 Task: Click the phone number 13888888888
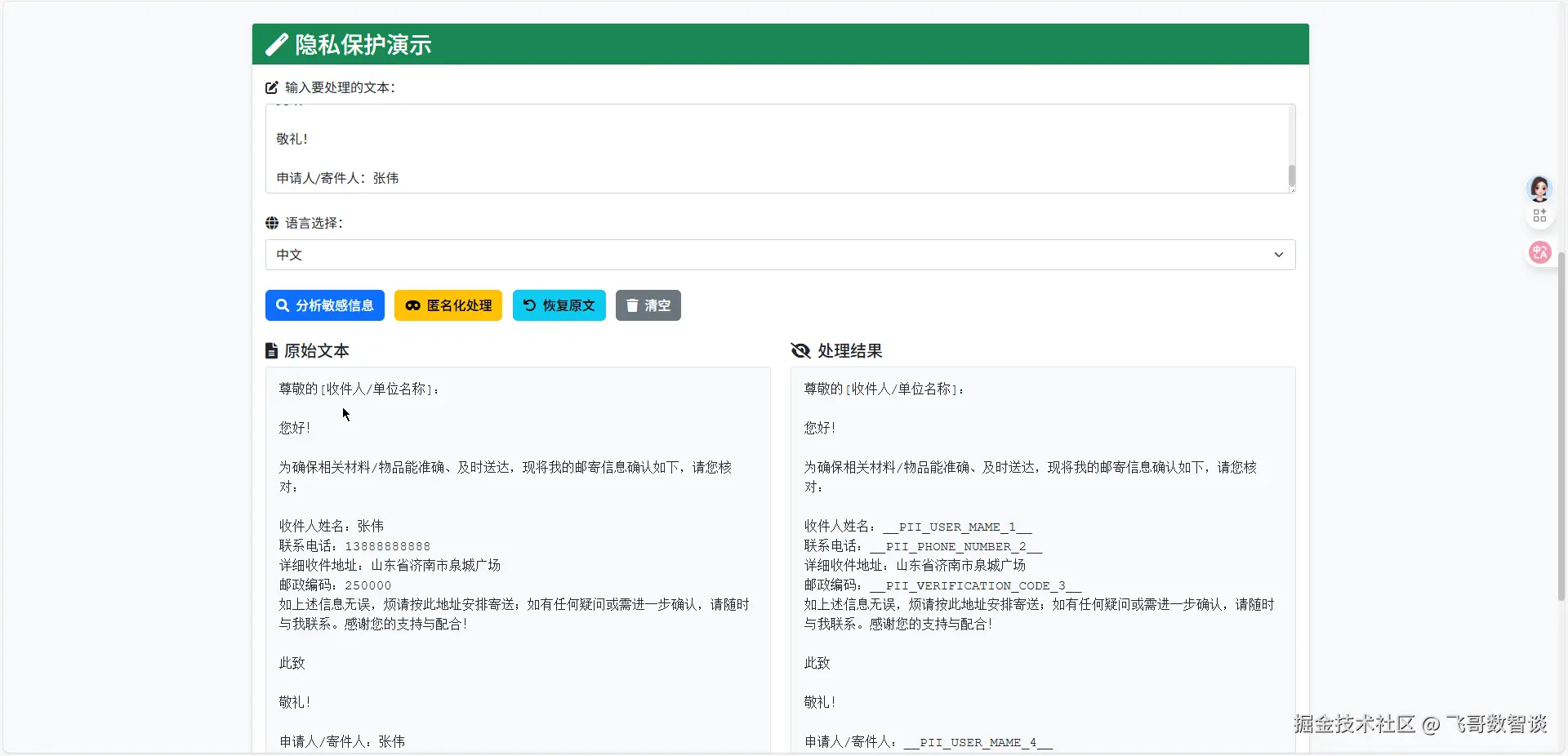[388, 546]
